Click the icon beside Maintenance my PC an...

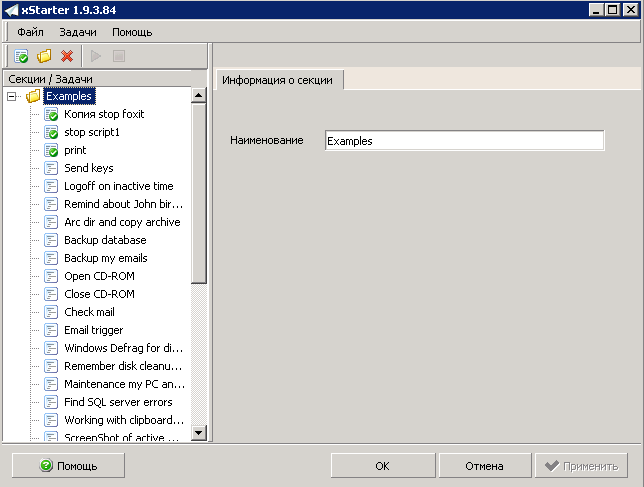tap(51, 384)
